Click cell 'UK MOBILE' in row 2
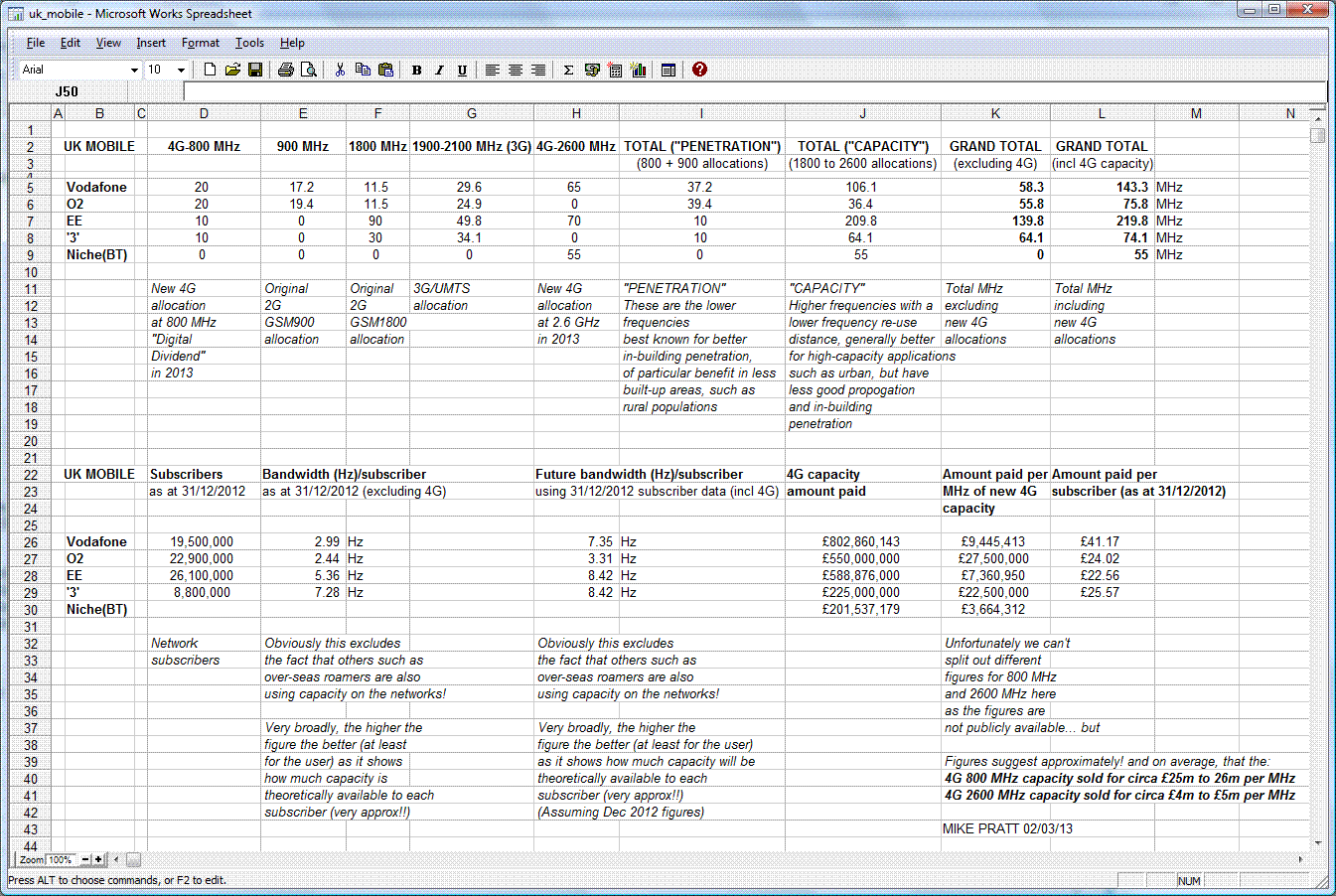This screenshot has width=1336, height=896. 99,146
